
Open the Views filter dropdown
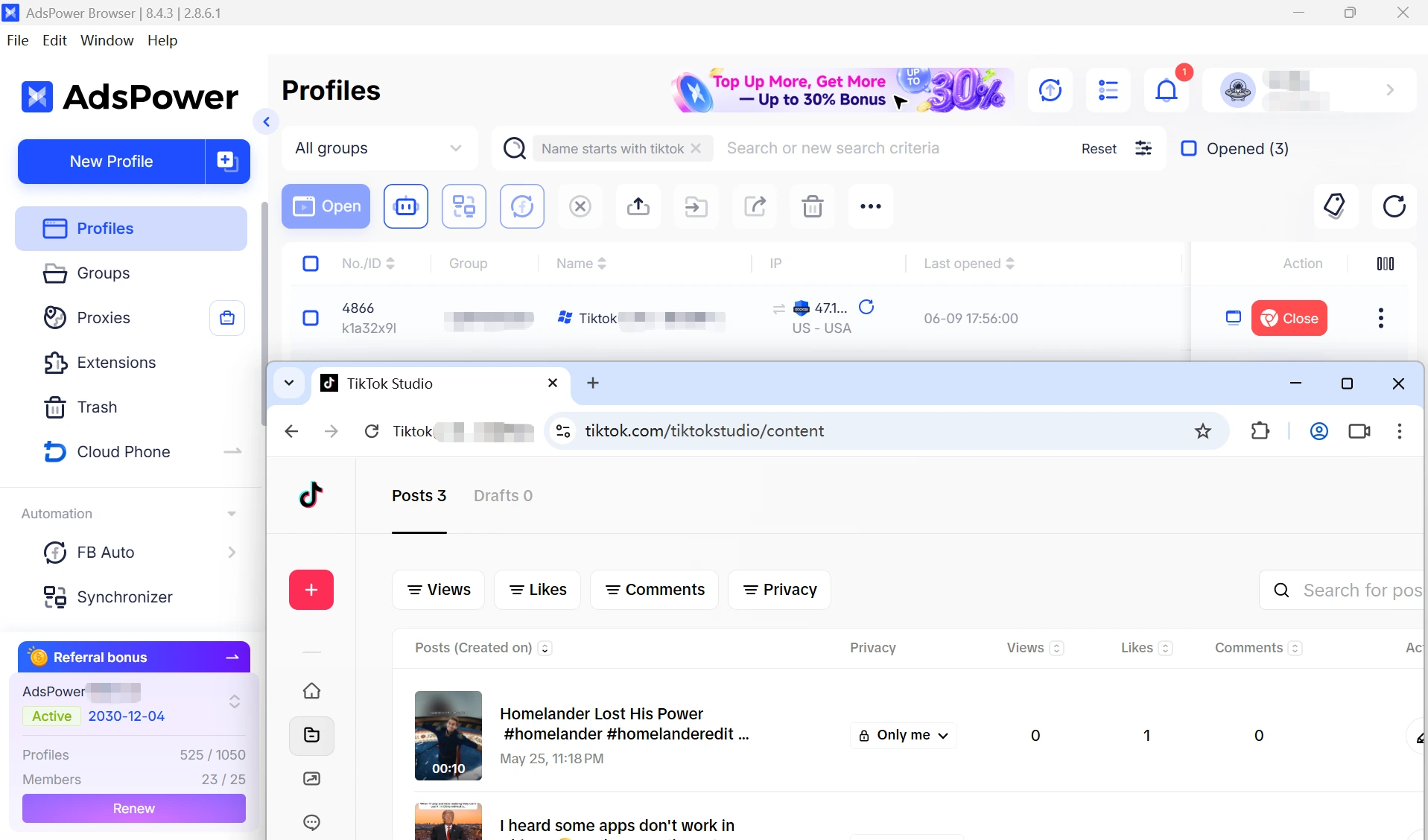click(439, 590)
